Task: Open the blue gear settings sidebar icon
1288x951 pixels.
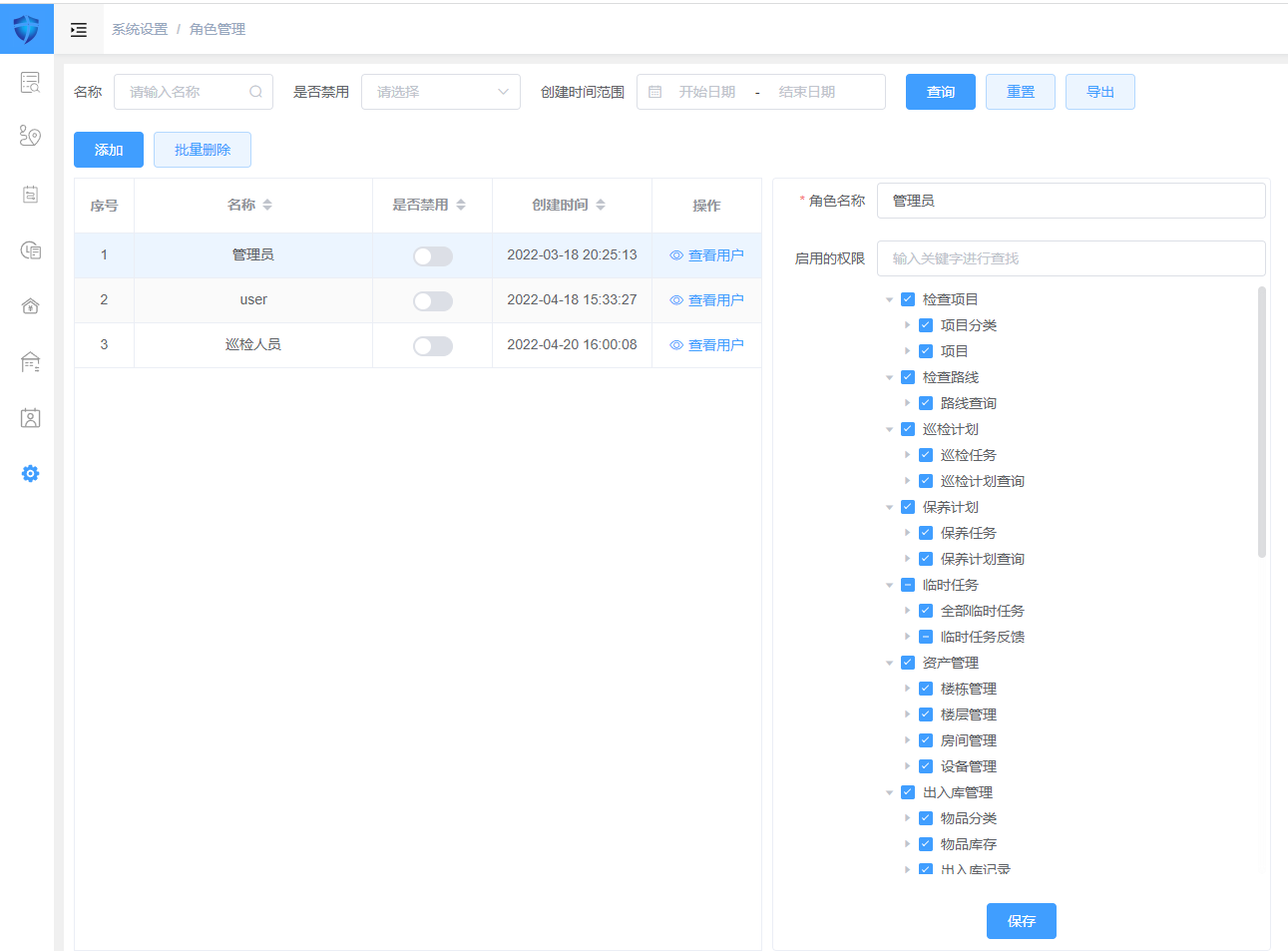Action: tap(30, 473)
